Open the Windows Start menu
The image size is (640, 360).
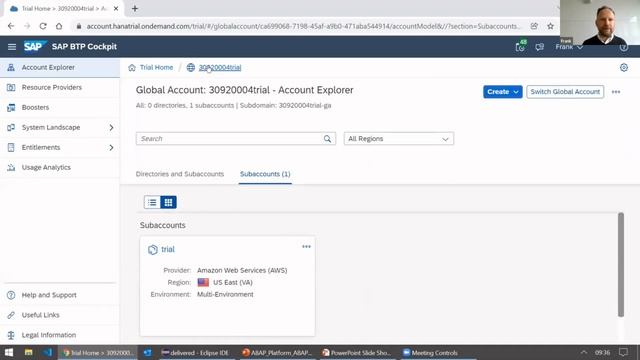(9, 353)
